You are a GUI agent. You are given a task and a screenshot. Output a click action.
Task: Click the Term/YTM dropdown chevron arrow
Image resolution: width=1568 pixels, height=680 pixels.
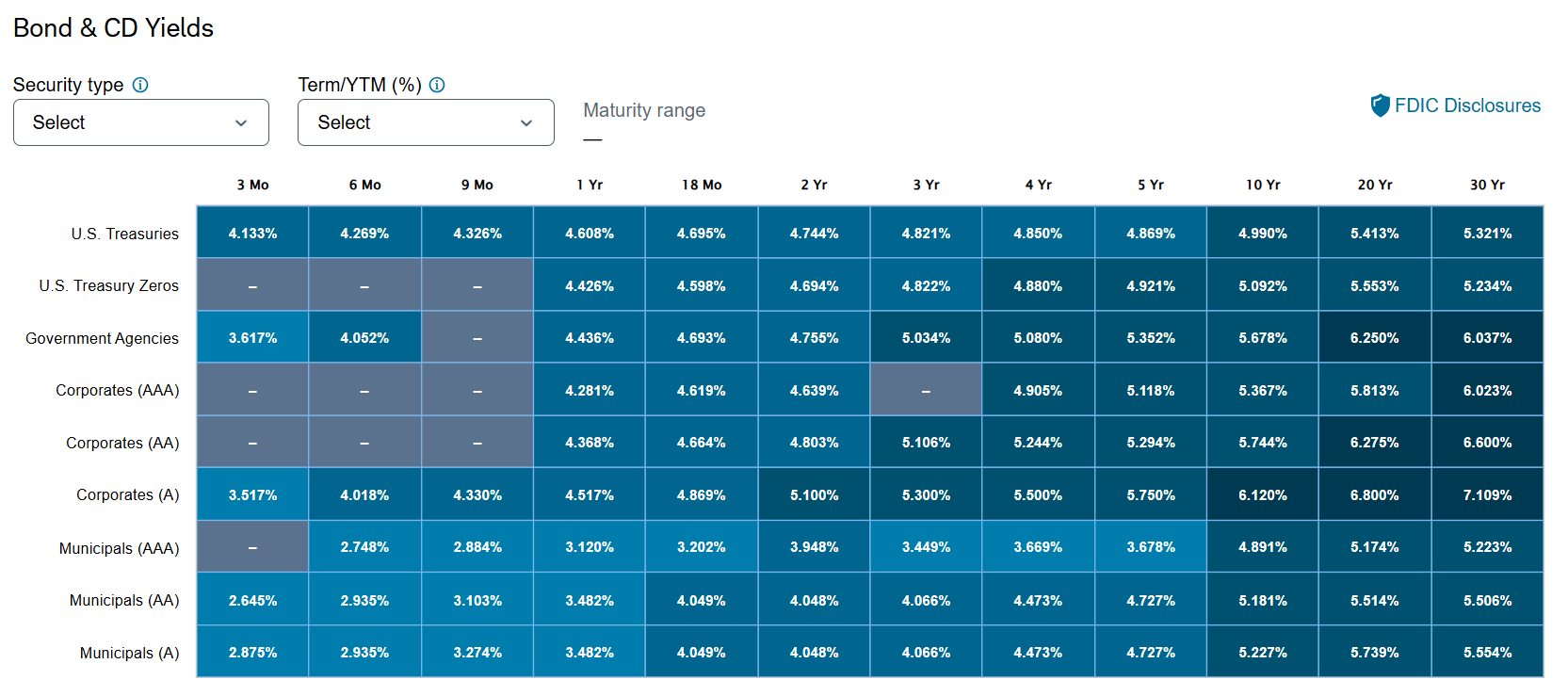pos(526,123)
